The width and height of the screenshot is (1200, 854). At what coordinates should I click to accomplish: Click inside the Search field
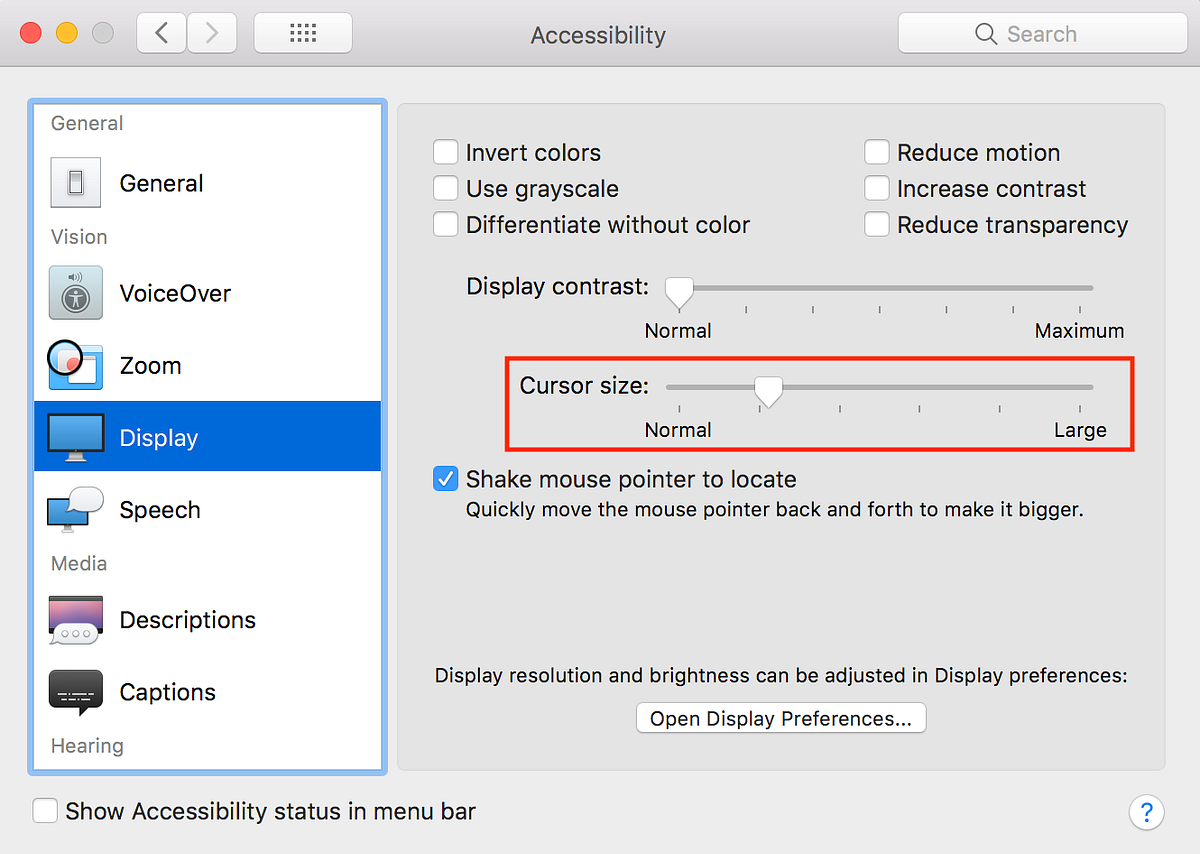(x=1042, y=33)
